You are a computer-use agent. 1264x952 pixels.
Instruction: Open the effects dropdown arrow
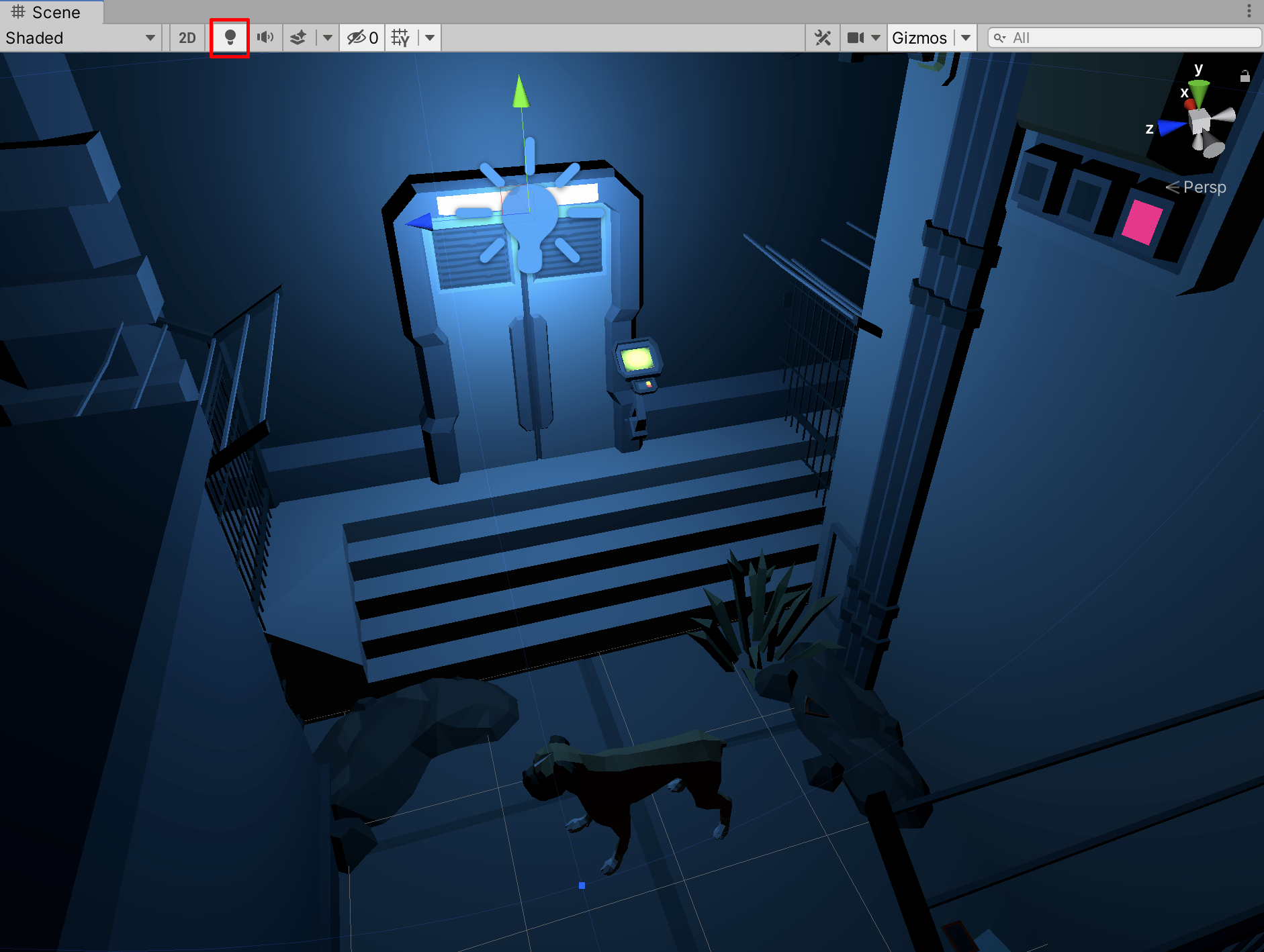pos(327,38)
